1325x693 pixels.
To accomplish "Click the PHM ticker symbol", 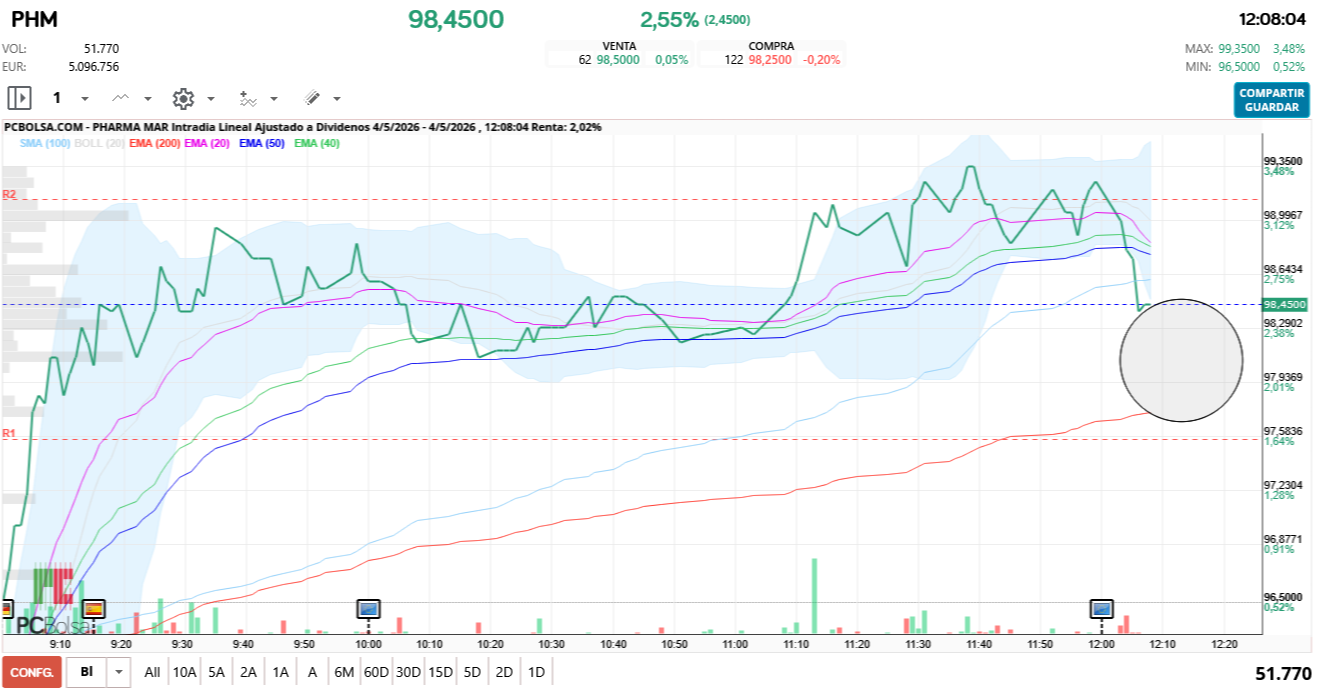I will point(34,19).
